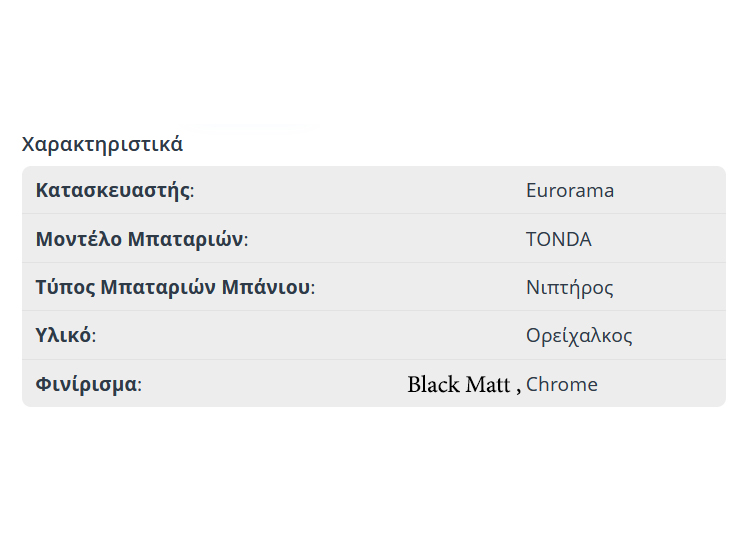Click the colon after Φινίρισμα
Image resolution: width=737 pixels, height=537 pixels.
(139, 386)
